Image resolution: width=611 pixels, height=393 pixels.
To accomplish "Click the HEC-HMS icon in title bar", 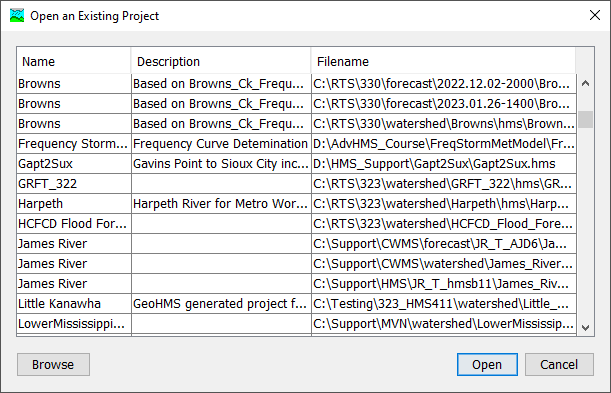I will pos(17,16).
